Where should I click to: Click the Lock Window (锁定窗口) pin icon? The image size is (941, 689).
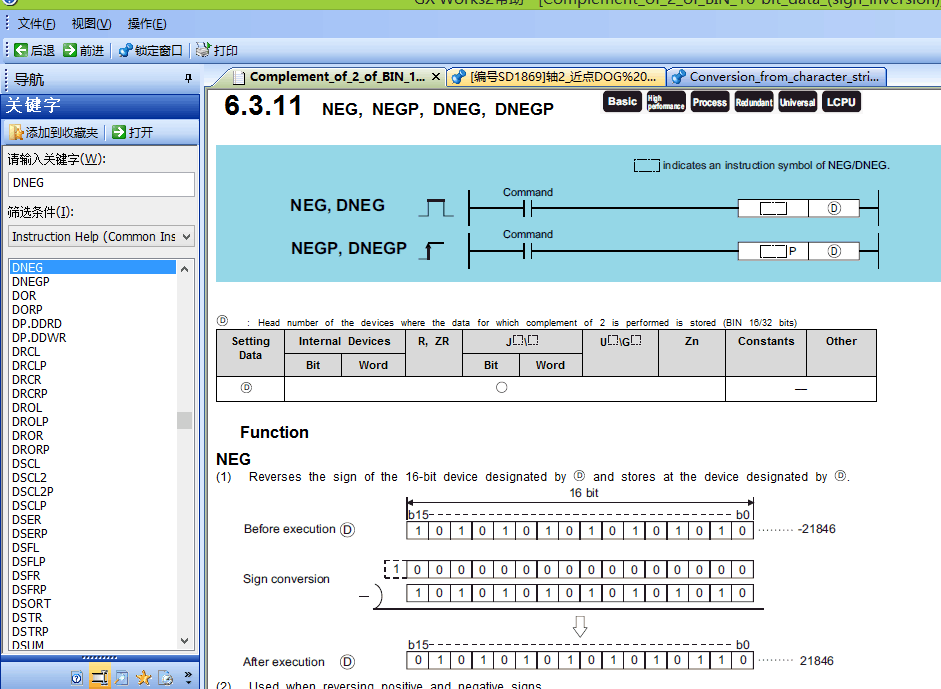pyautogui.click(x=125, y=50)
